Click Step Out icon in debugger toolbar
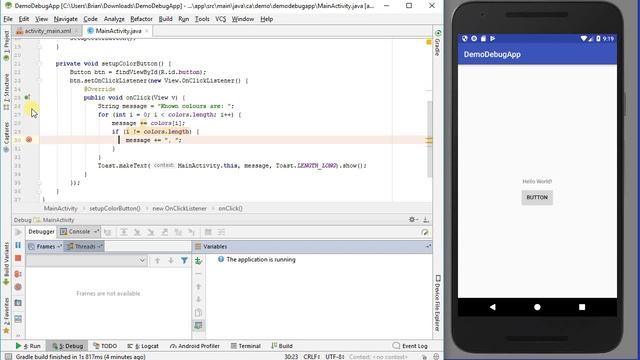The image size is (640, 360). pos(164,232)
